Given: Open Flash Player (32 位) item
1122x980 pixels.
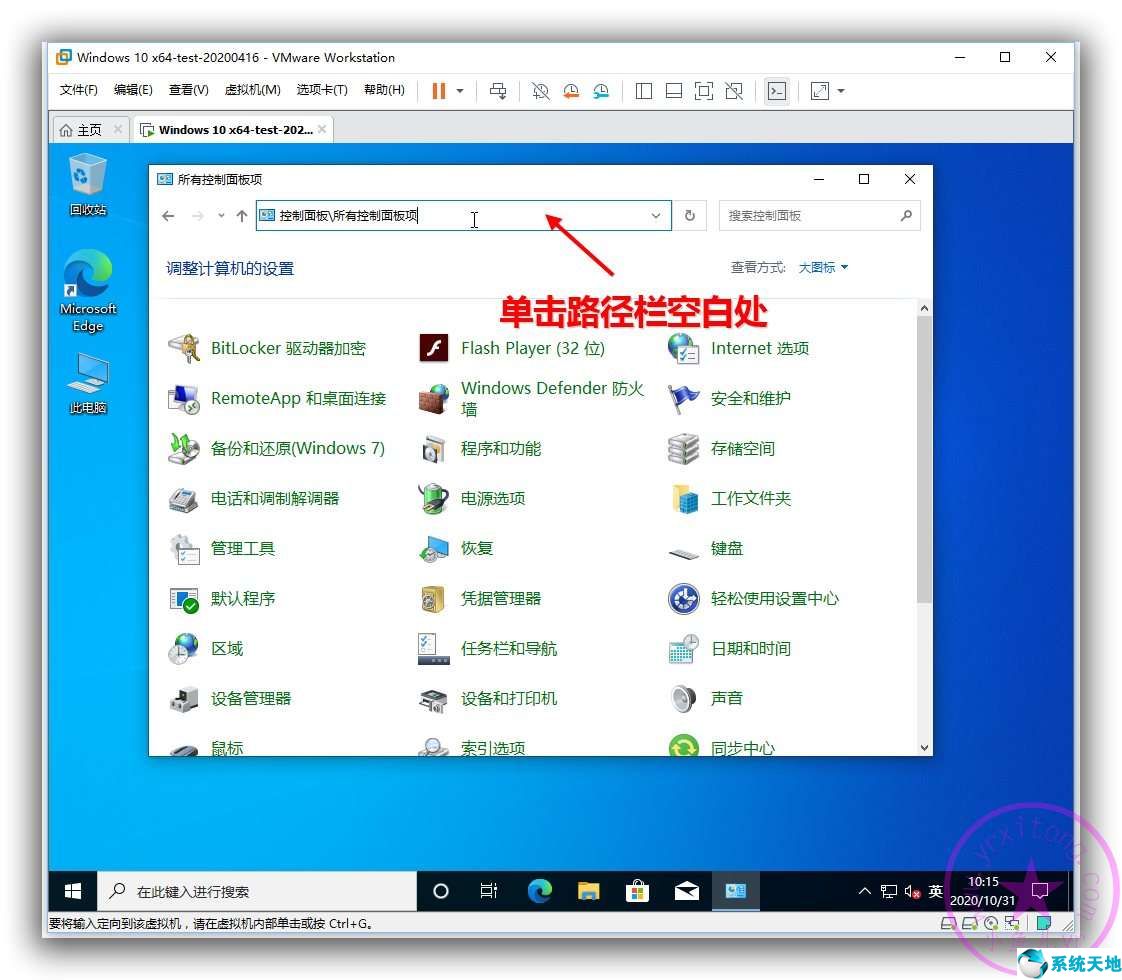Looking at the screenshot, I should point(512,348).
